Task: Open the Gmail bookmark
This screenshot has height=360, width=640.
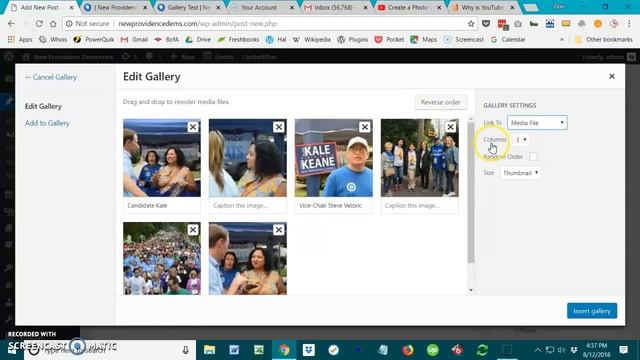Action: coord(134,40)
